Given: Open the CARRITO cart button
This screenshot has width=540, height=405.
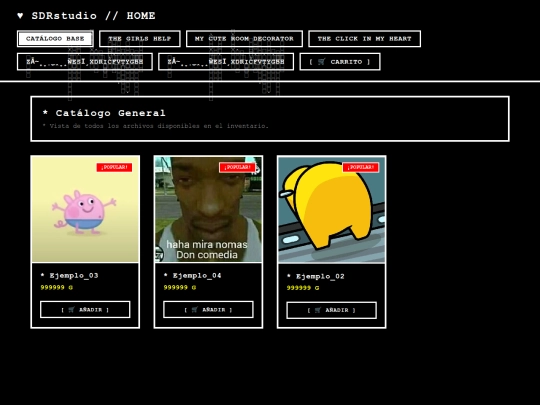Looking at the screenshot, I should pos(340,62).
